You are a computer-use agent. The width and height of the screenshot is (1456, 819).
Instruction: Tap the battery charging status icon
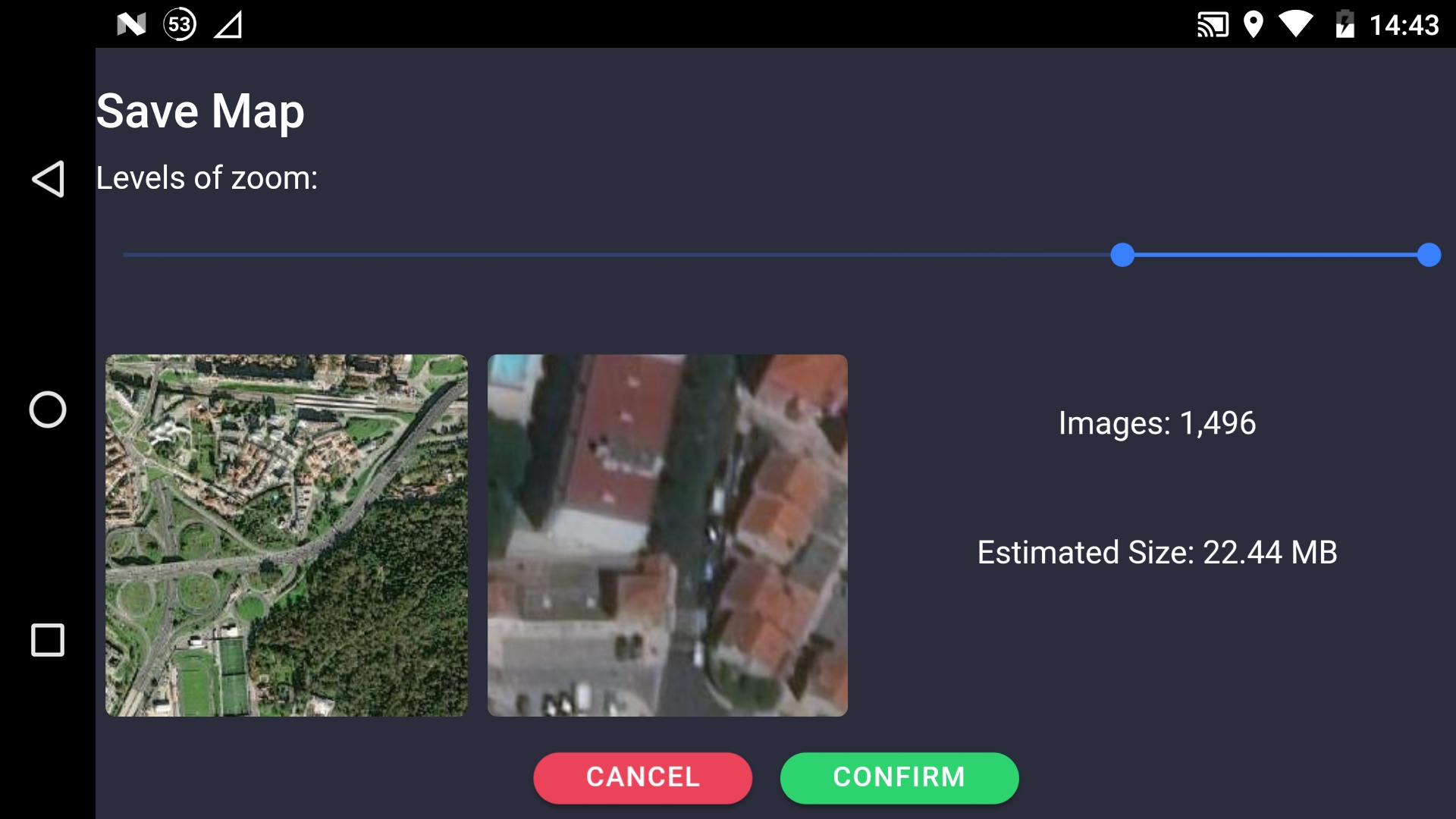point(1345,24)
